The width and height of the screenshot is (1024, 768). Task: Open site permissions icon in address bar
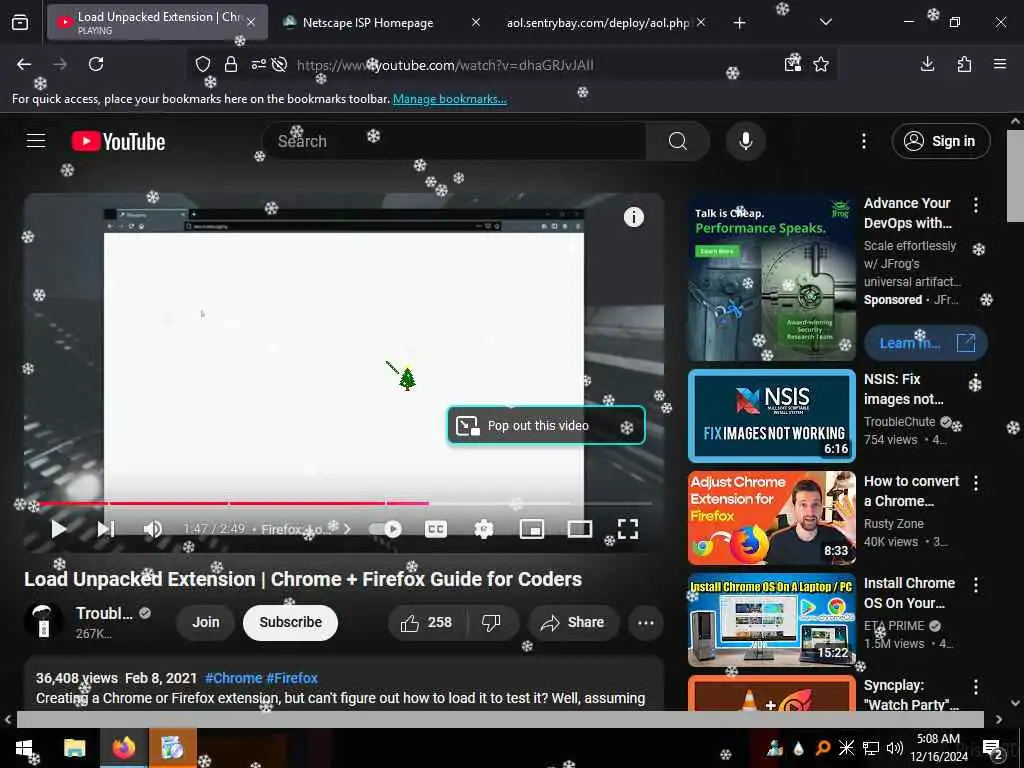259,64
